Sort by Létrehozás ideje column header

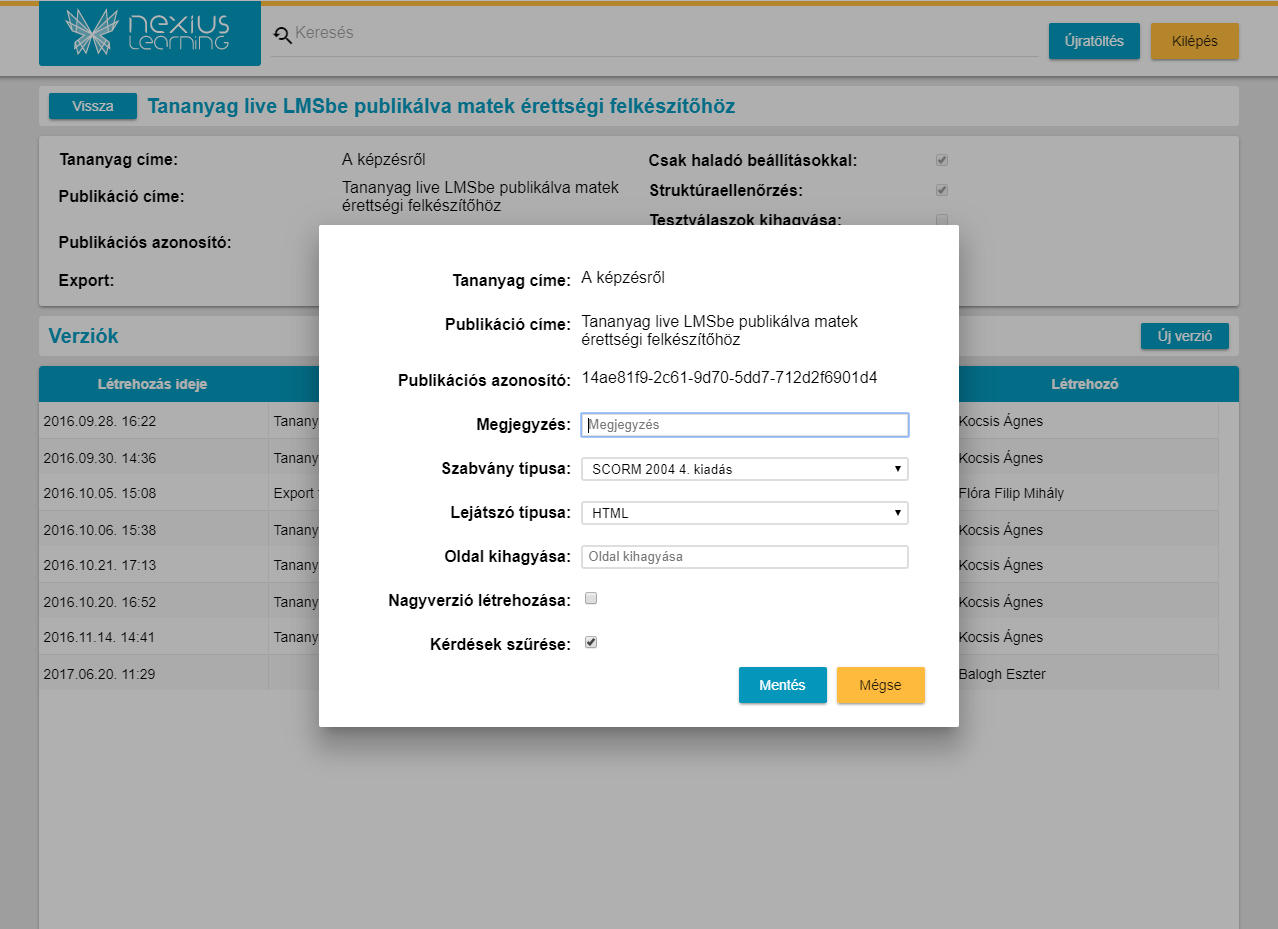point(152,384)
